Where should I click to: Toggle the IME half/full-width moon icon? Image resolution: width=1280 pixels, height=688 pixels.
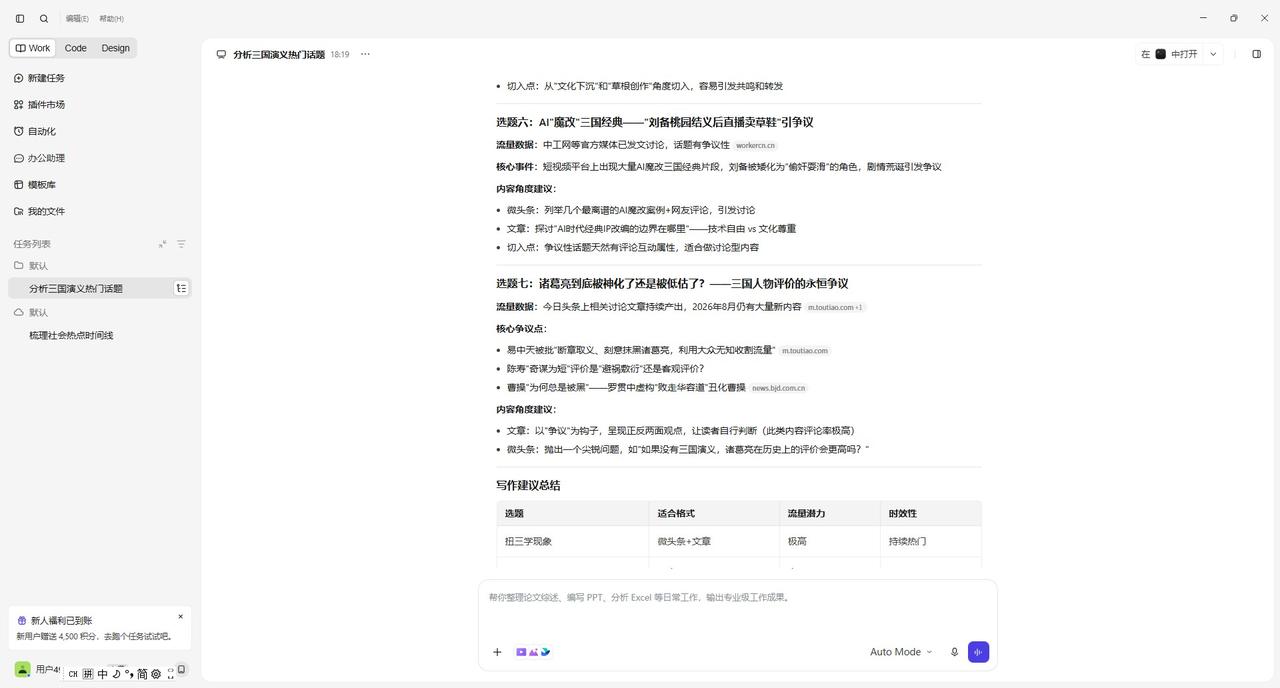(116, 674)
